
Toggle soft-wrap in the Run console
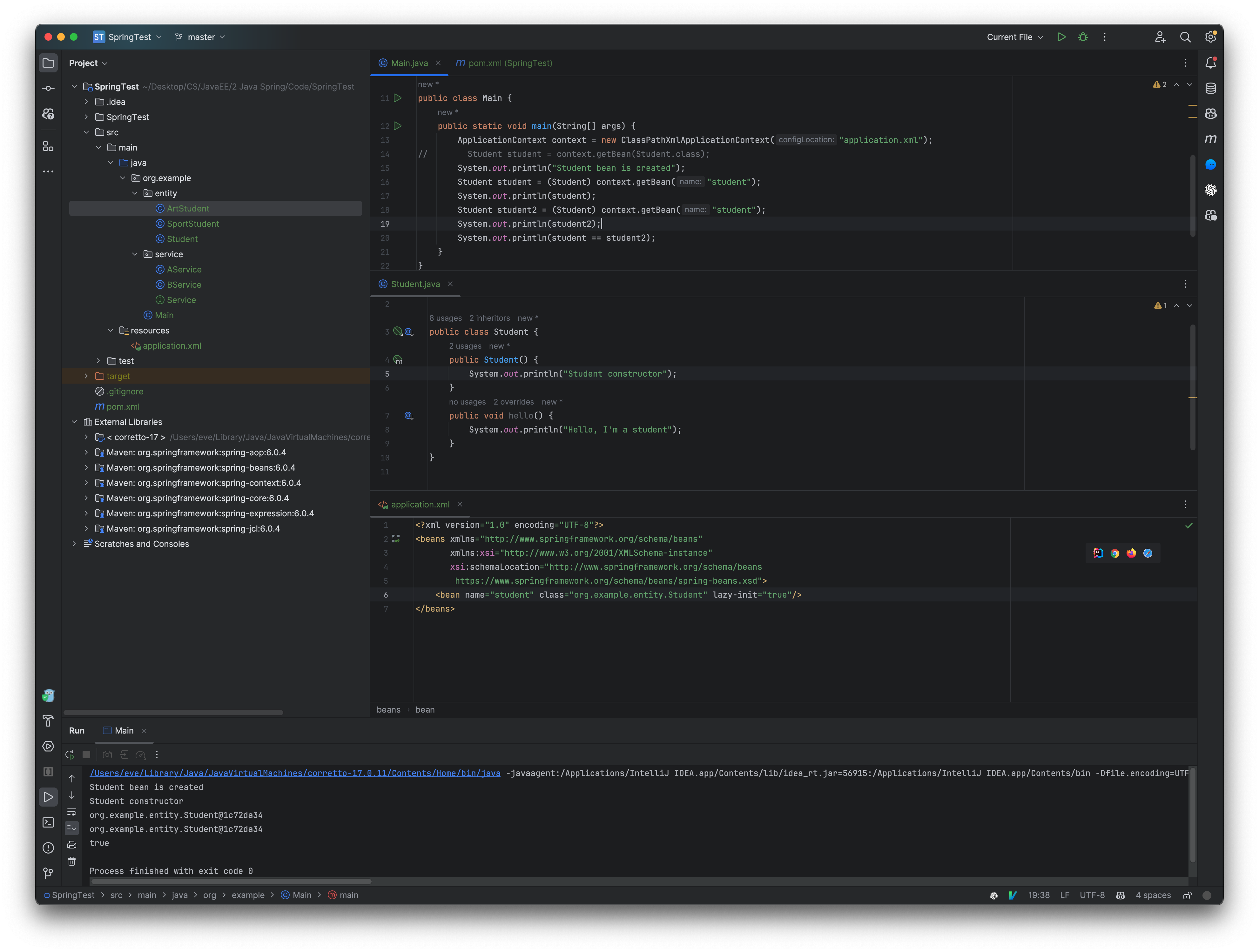(72, 812)
